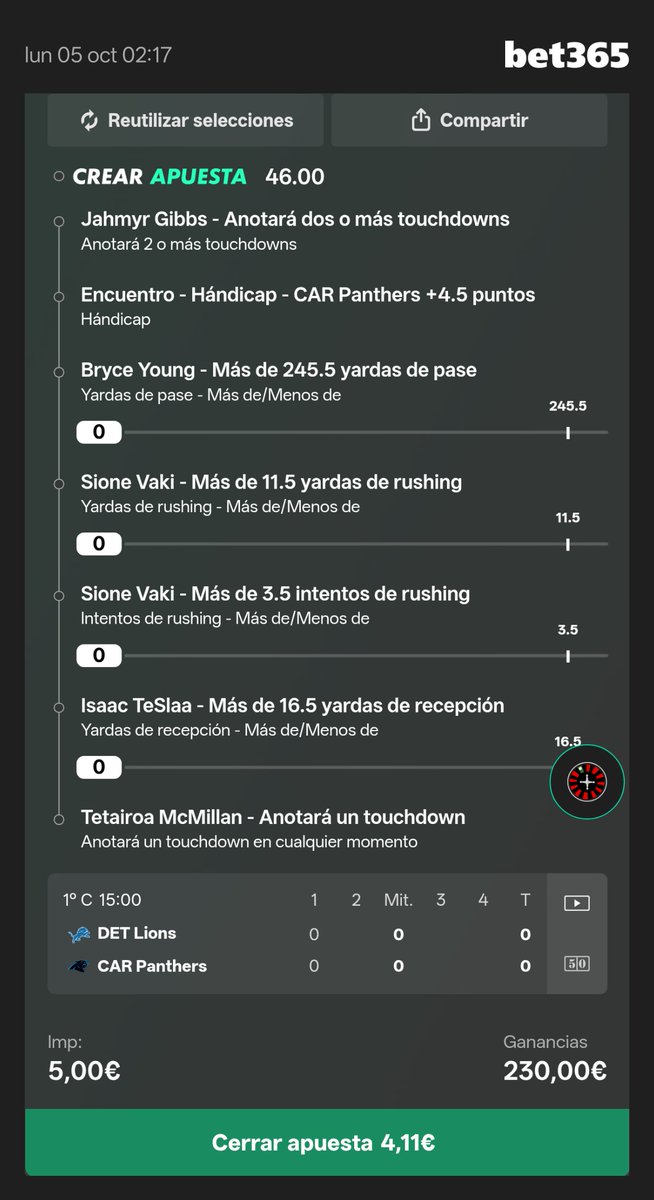
Task: Click the DET Lions team logo
Action: (78, 934)
